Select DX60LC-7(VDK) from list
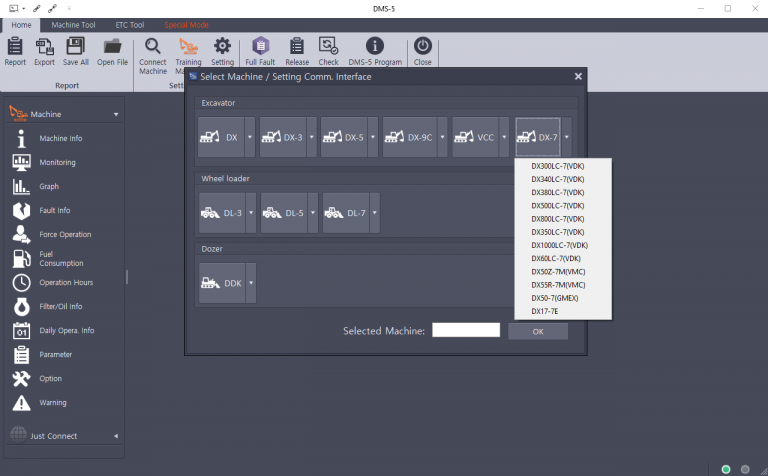768x476 pixels. [556, 259]
